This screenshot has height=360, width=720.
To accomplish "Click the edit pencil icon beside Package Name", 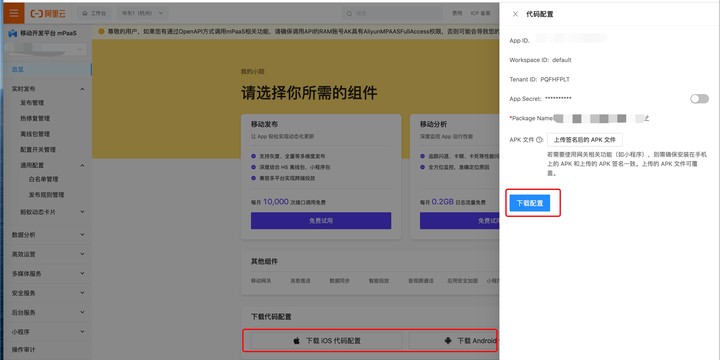I will coord(647,118).
